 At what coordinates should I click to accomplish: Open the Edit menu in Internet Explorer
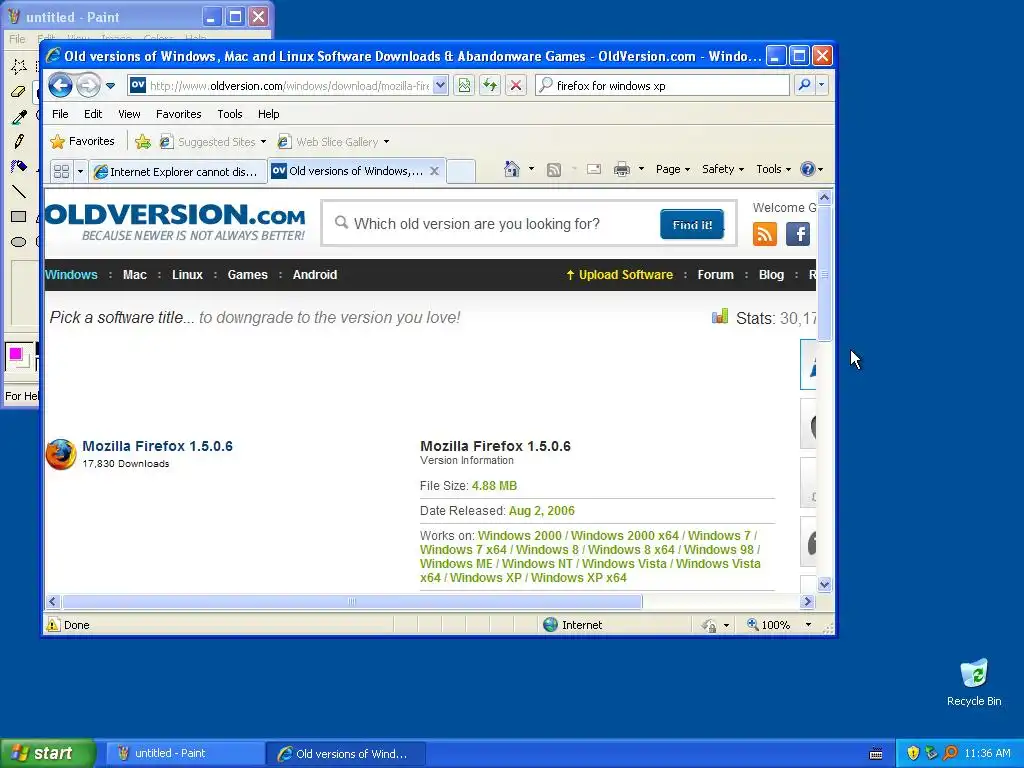93,114
